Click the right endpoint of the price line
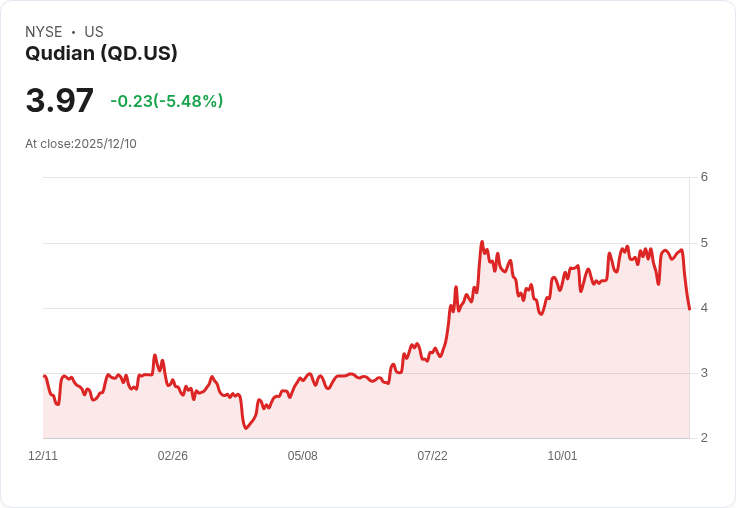The image size is (736, 508). point(689,309)
